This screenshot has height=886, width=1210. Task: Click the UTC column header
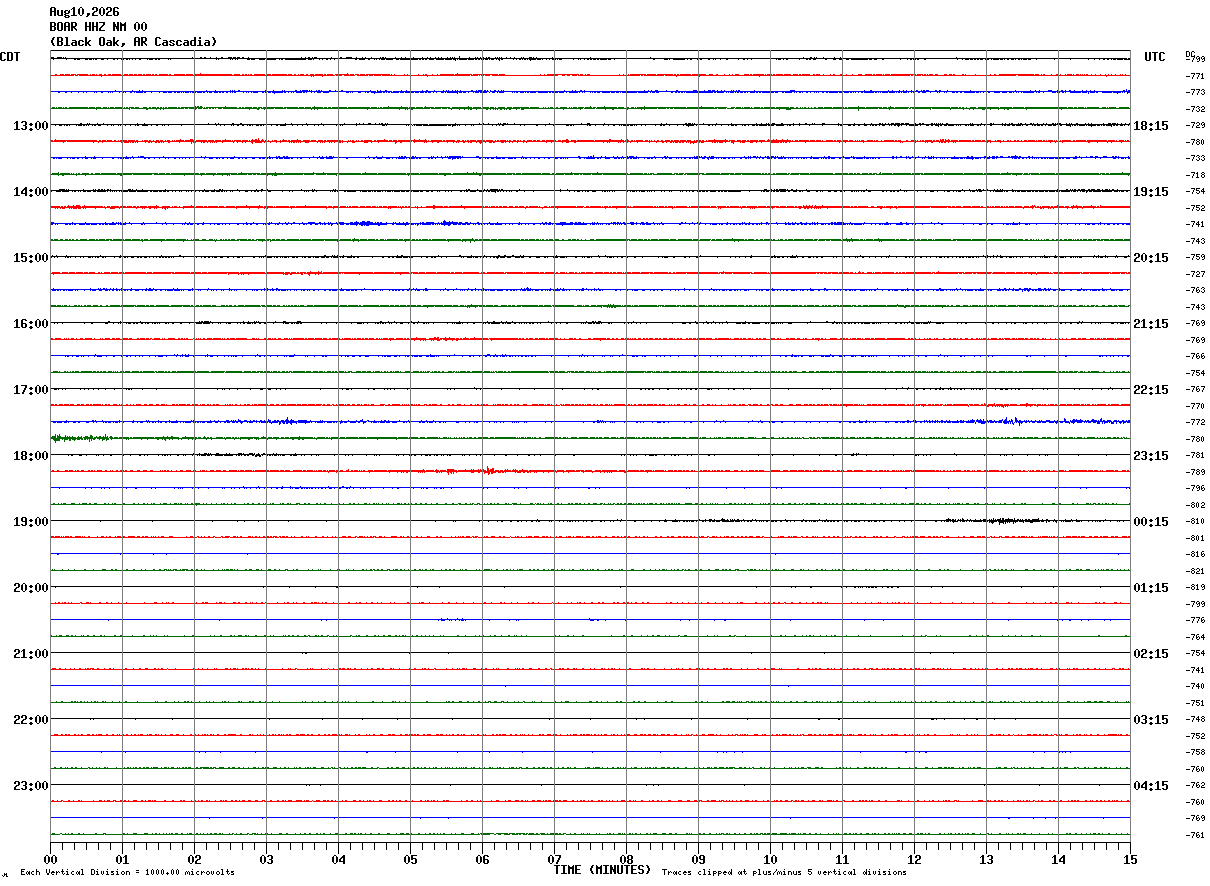tap(1155, 57)
